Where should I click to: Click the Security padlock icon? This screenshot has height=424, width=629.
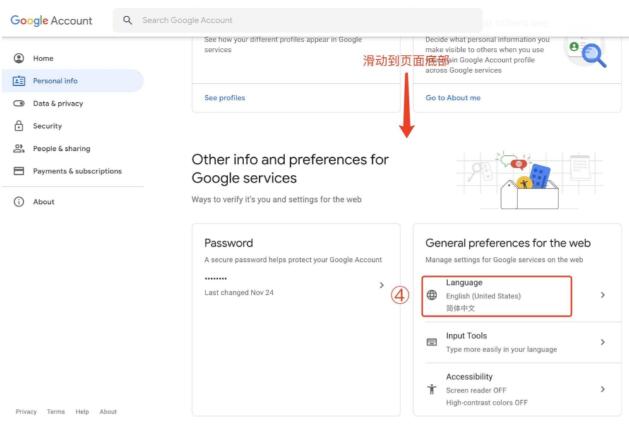[19, 126]
